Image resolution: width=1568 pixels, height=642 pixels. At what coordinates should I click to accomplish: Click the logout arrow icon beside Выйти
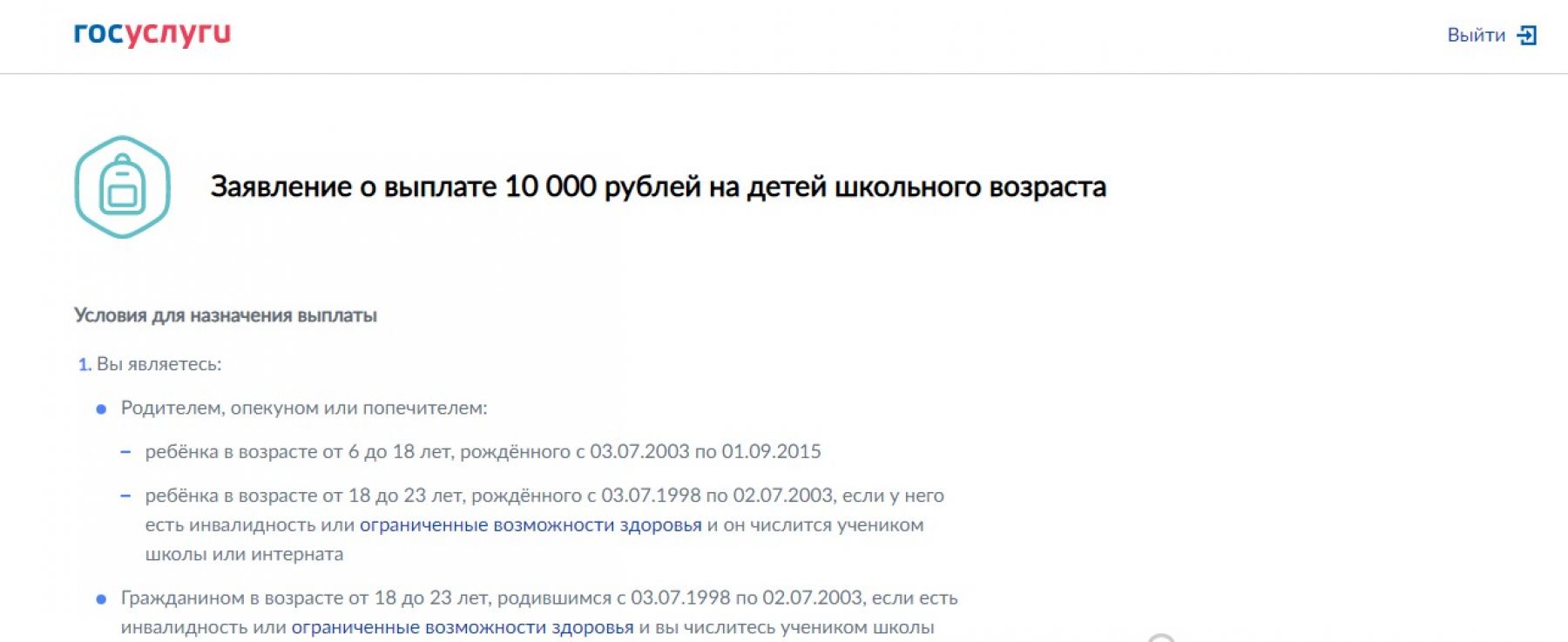(1526, 35)
